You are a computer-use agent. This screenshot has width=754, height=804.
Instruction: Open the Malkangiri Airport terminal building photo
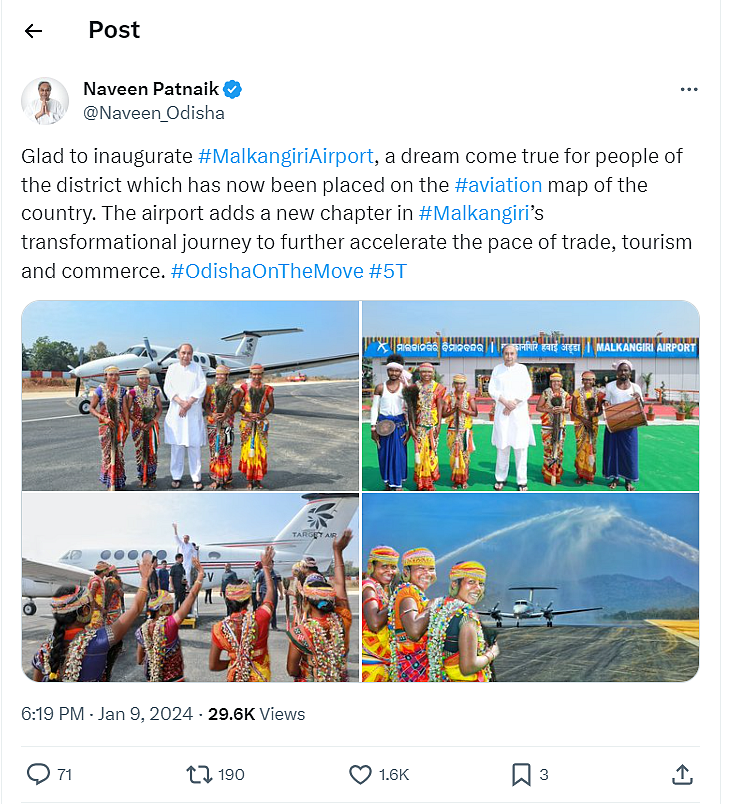531,395
